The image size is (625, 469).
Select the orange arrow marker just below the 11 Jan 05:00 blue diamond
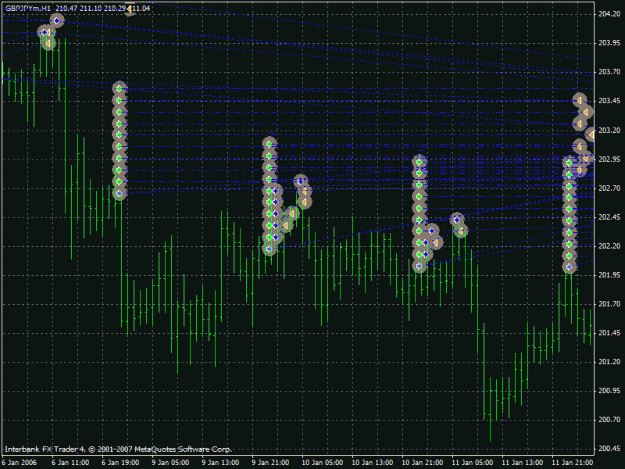[461, 231]
